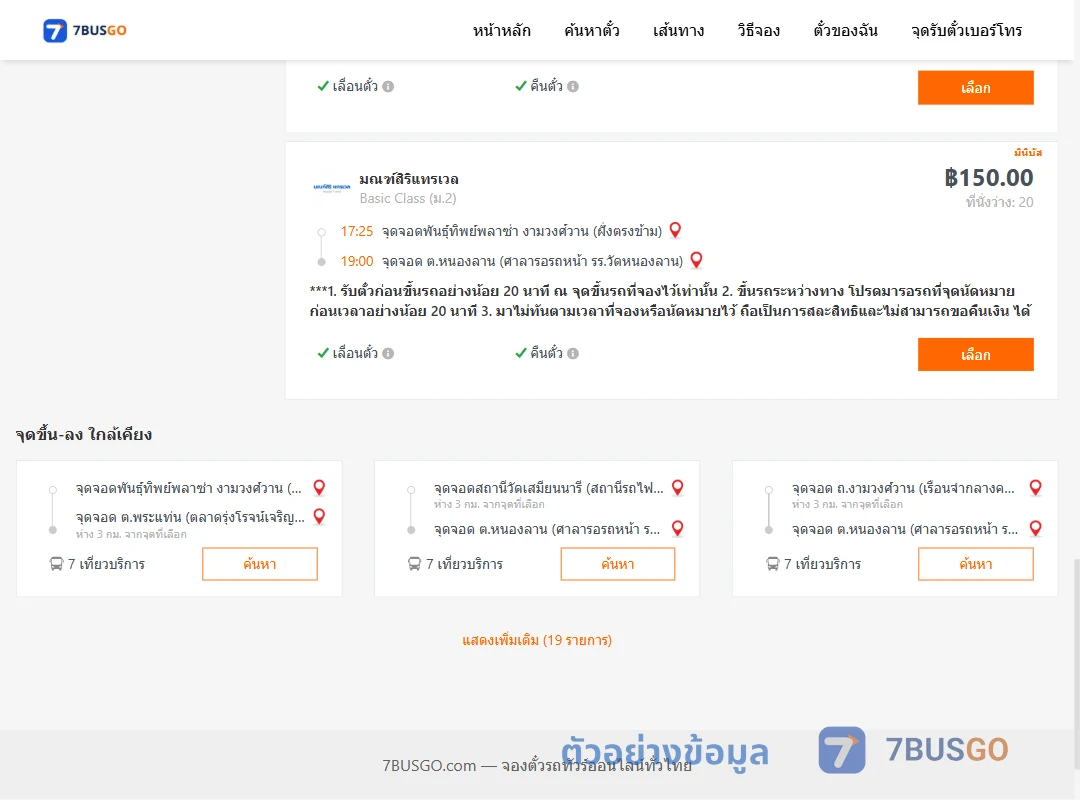Click map pin for 17:25 departure stop
Screen dimensions: 1080x800
(x=675, y=230)
